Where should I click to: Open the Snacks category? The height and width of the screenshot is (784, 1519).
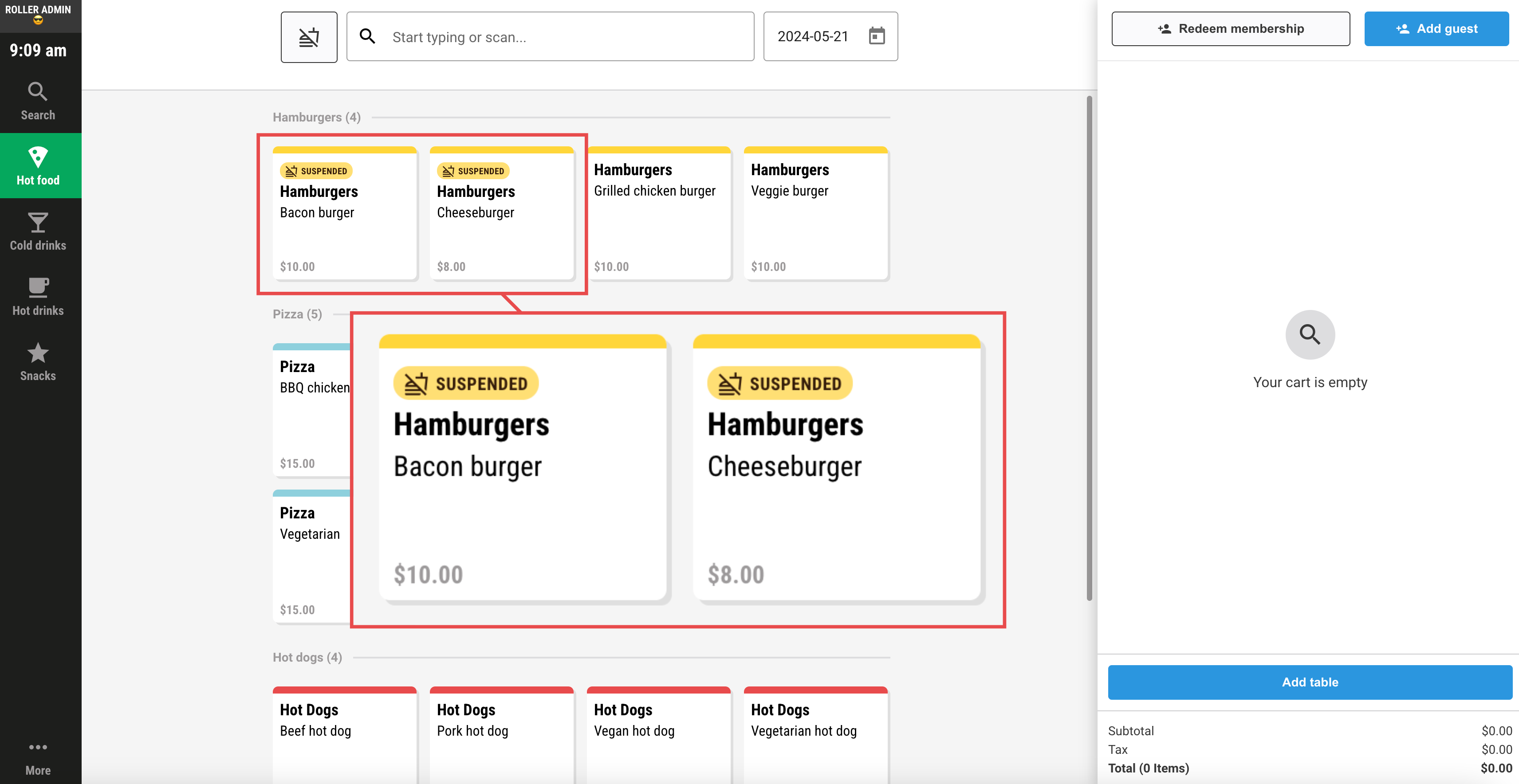click(38, 361)
